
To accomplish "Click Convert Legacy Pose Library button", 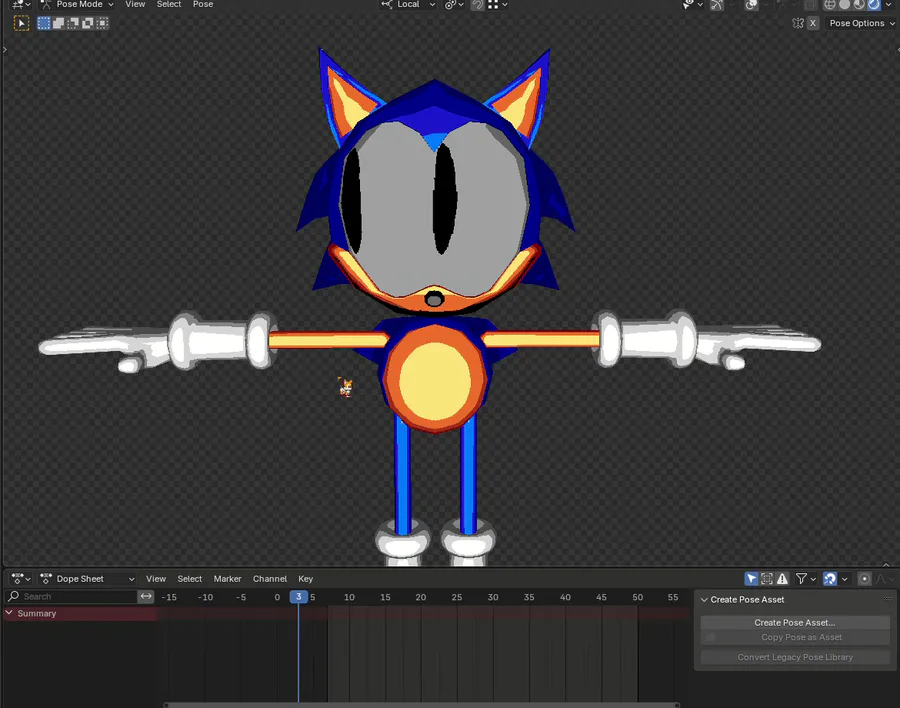I will tap(795, 657).
